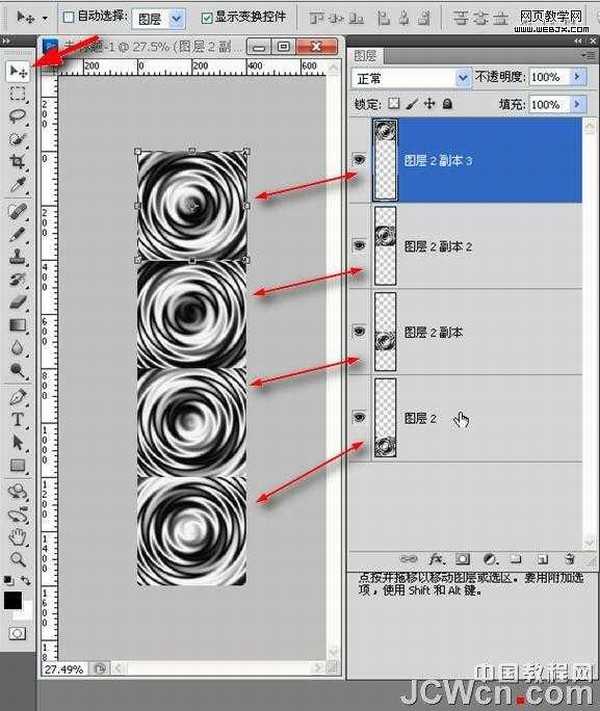
Task: Click the 27.49% zoom field
Action: coord(64,669)
